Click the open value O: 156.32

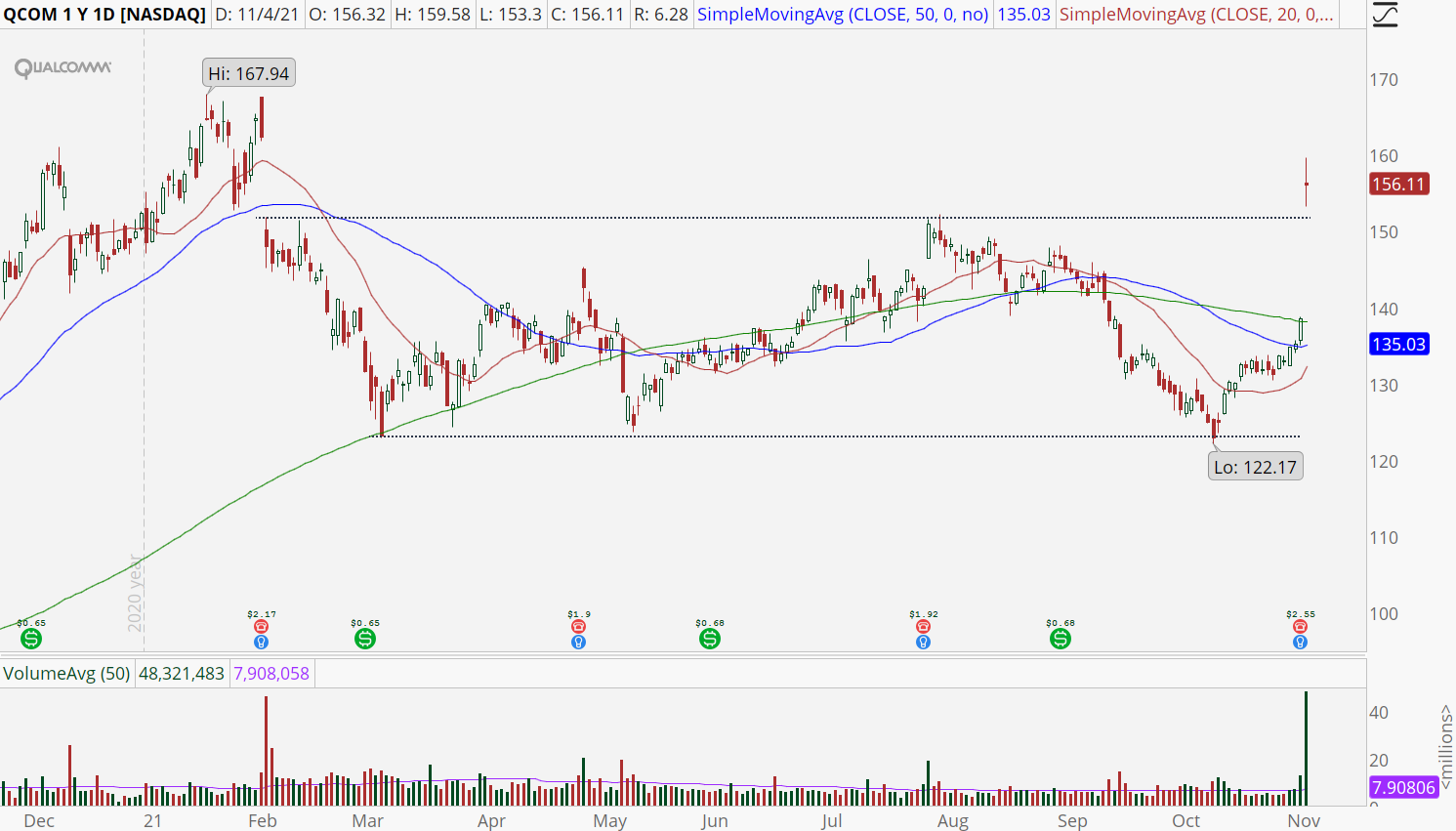[347, 15]
